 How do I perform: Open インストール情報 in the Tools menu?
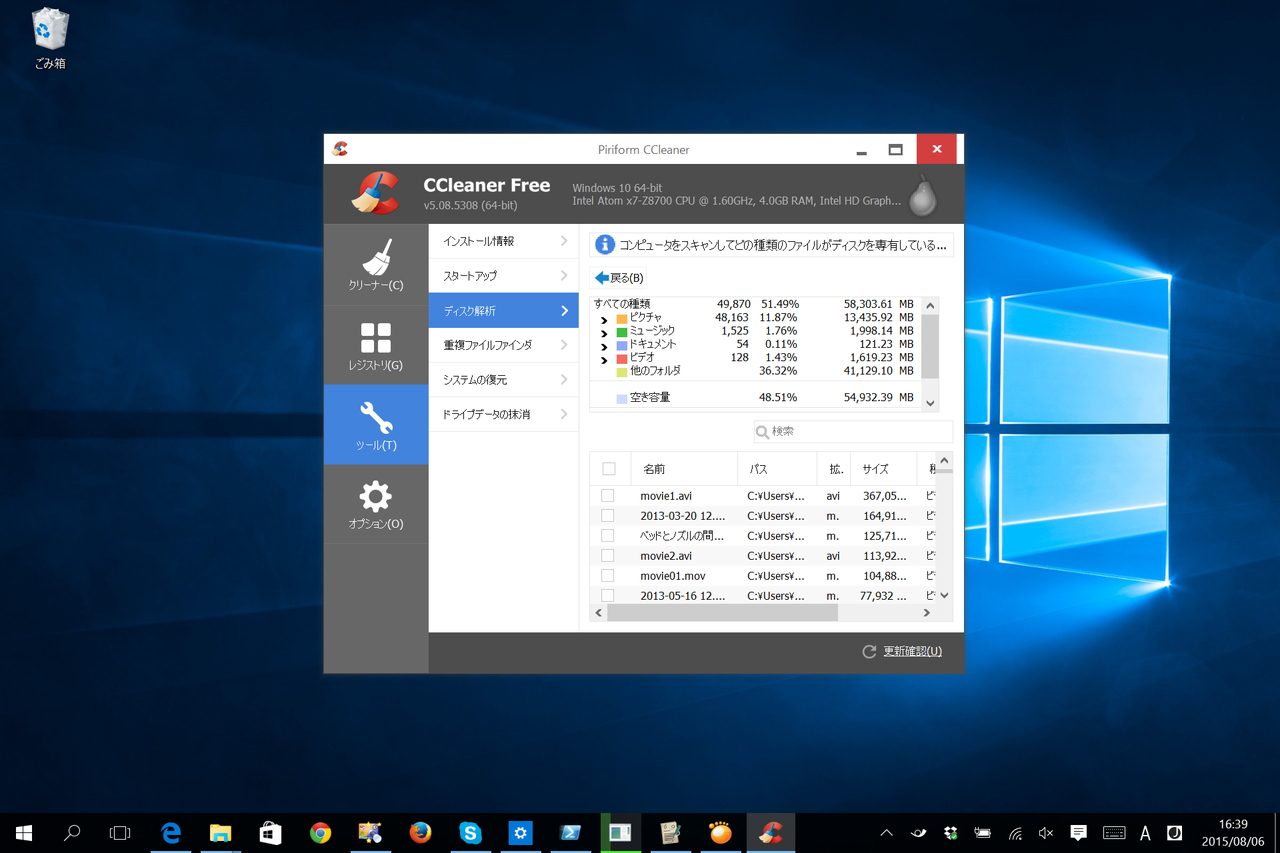point(504,241)
